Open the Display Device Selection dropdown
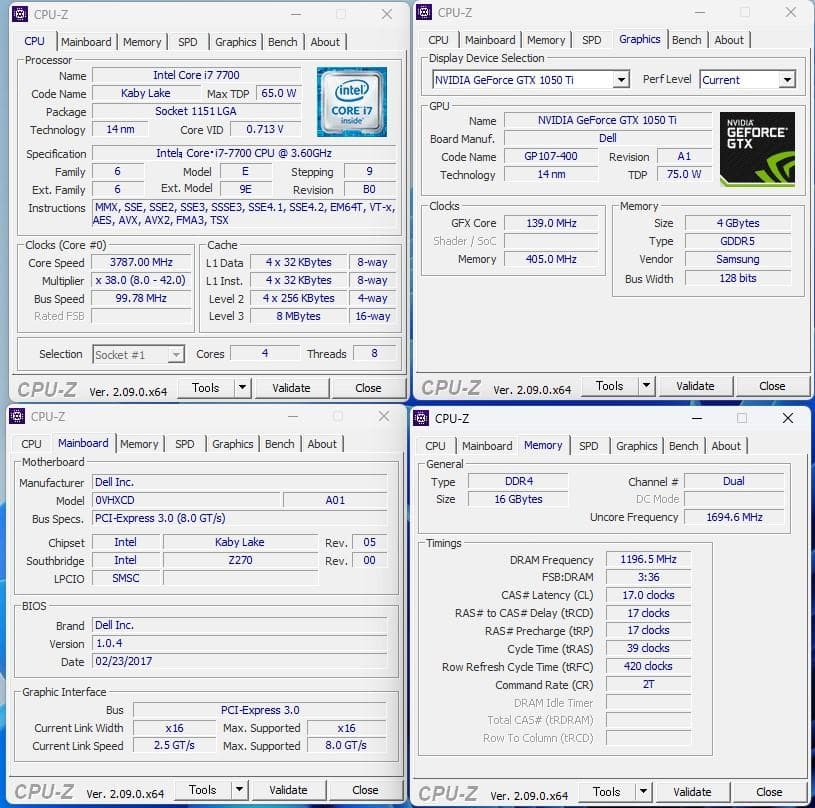Screen dimensions: 815x808 (x=622, y=79)
